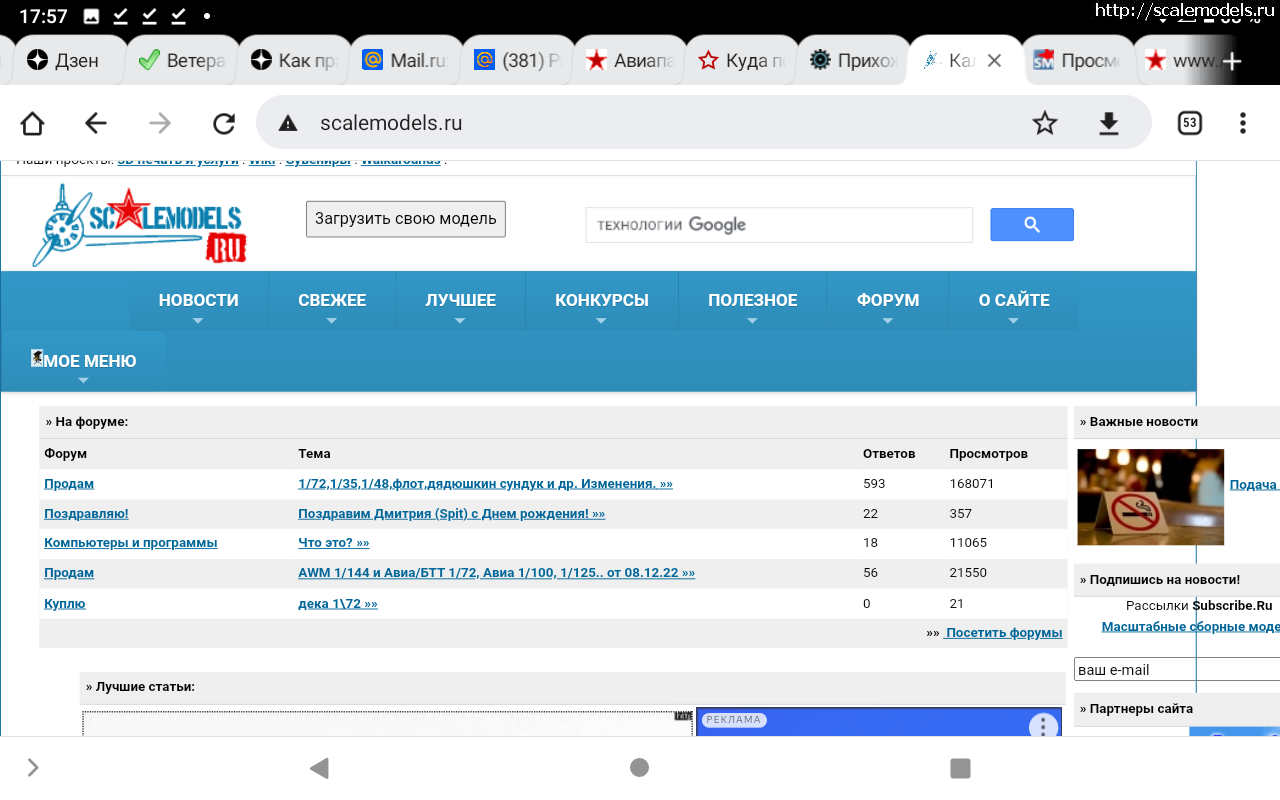Open the ad options three-dot icon
The image size is (1280, 800).
[x=1043, y=727]
